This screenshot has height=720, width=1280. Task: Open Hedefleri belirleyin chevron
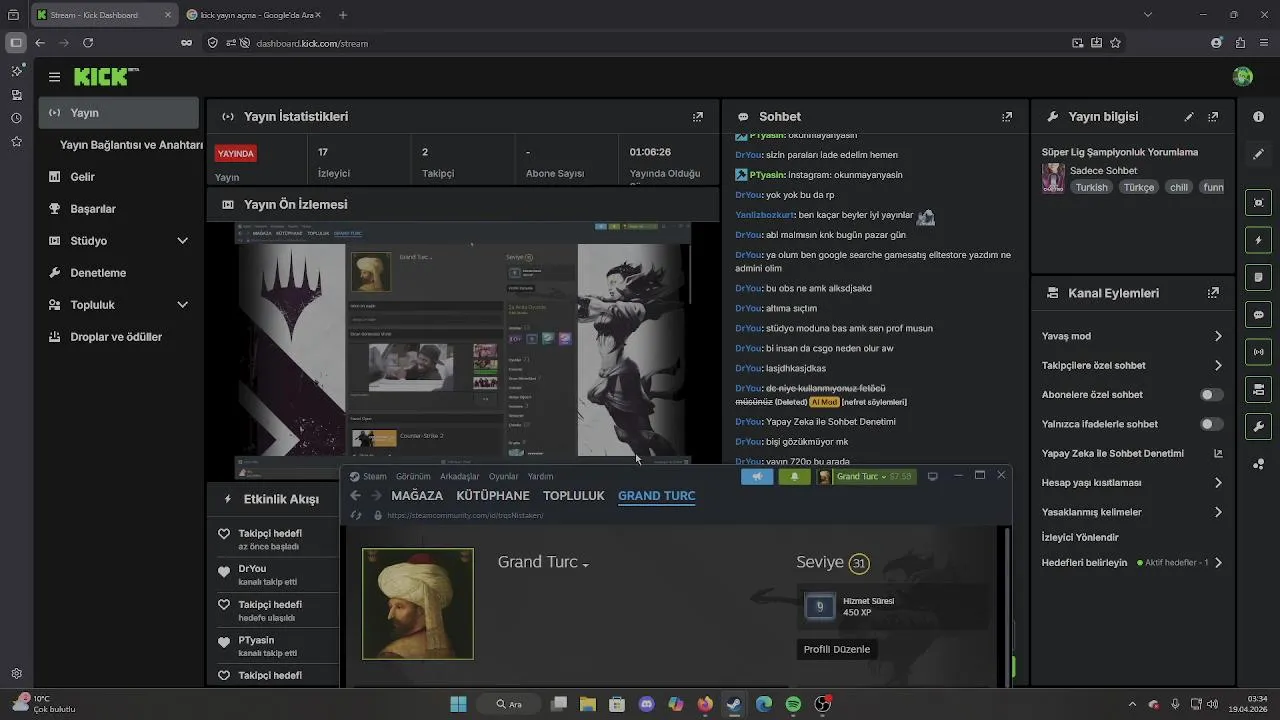(x=1218, y=563)
